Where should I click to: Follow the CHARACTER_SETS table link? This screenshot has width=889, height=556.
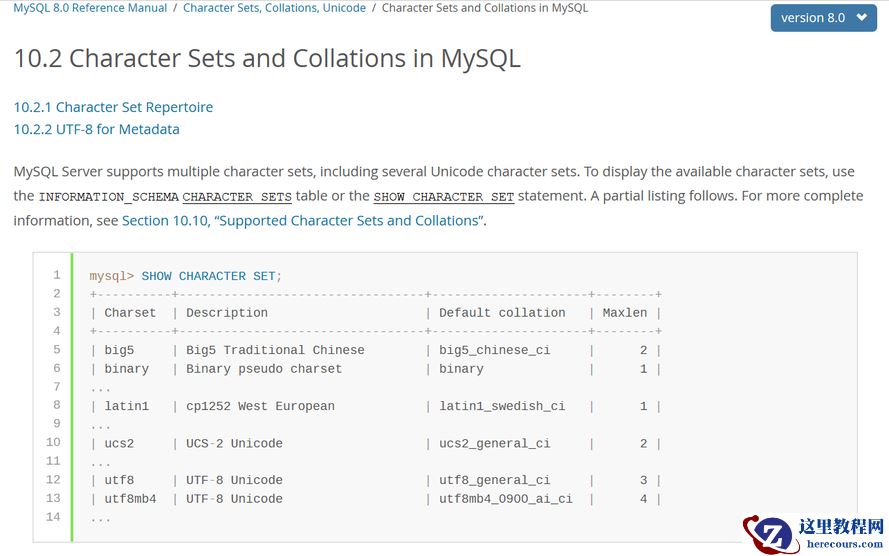pos(237,197)
